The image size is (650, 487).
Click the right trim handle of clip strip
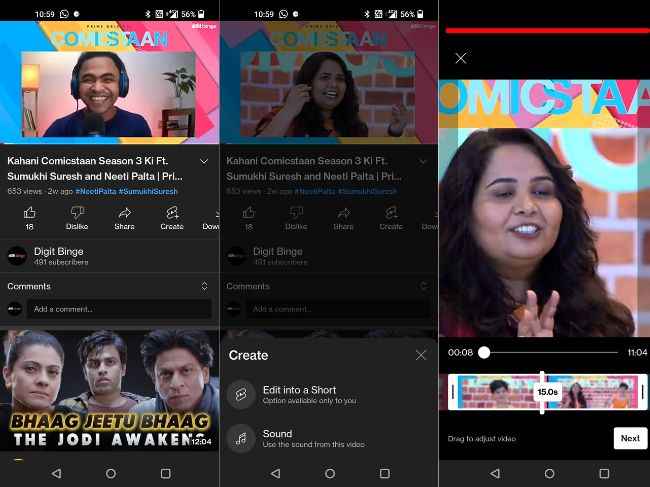click(x=643, y=392)
